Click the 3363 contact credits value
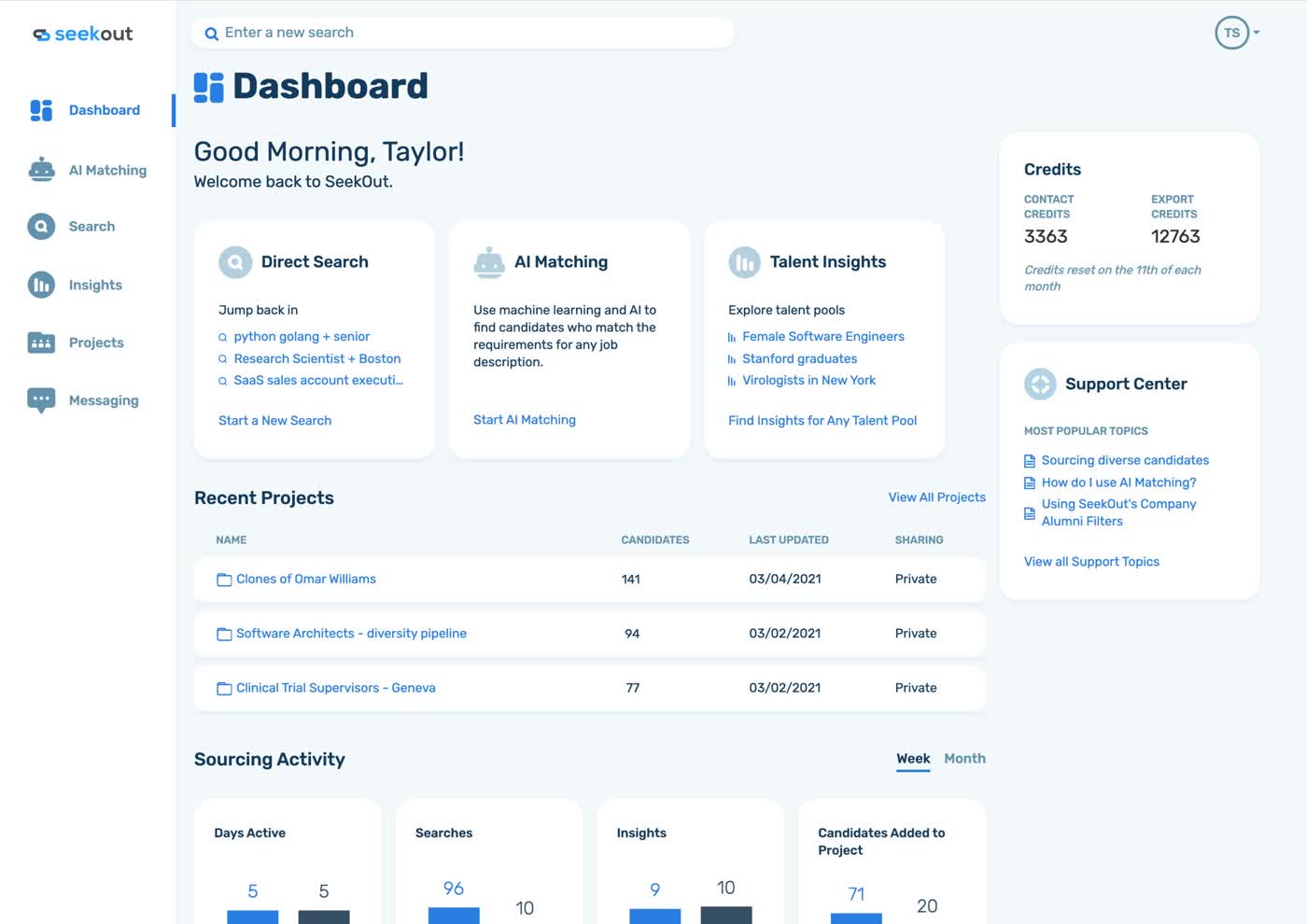Viewport: 1307px width, 924px height. [x=1046, y=237]
